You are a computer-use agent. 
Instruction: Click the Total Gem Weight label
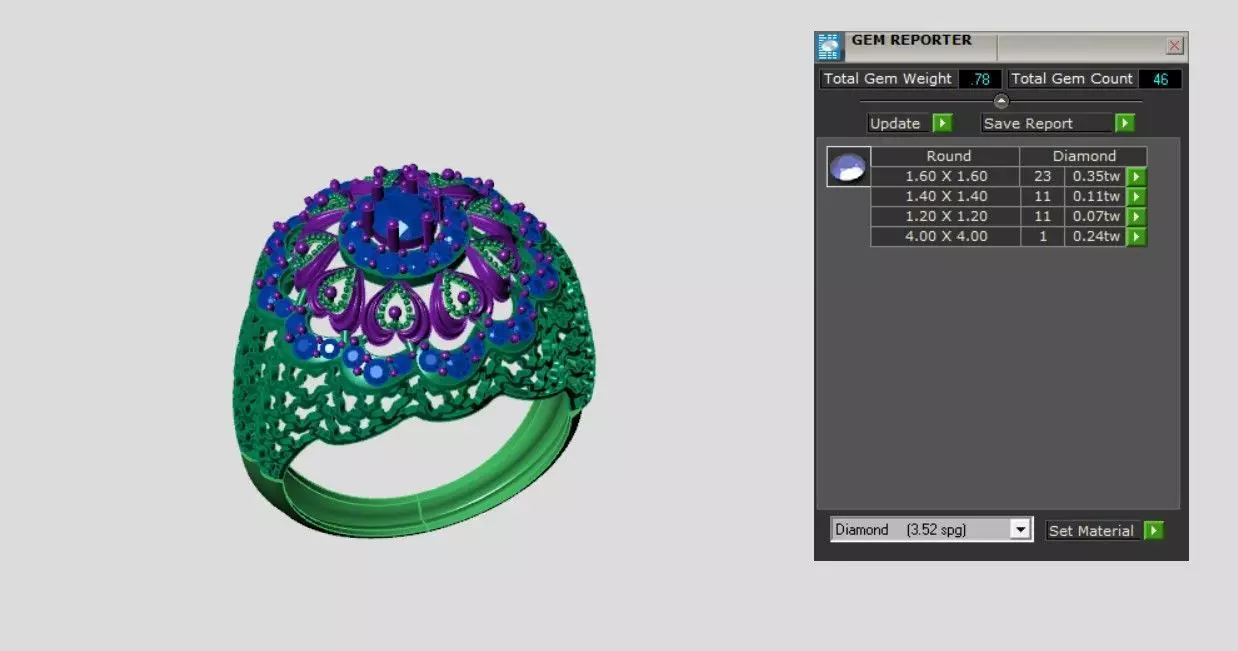pyautogui.click(x=887, y=79)
